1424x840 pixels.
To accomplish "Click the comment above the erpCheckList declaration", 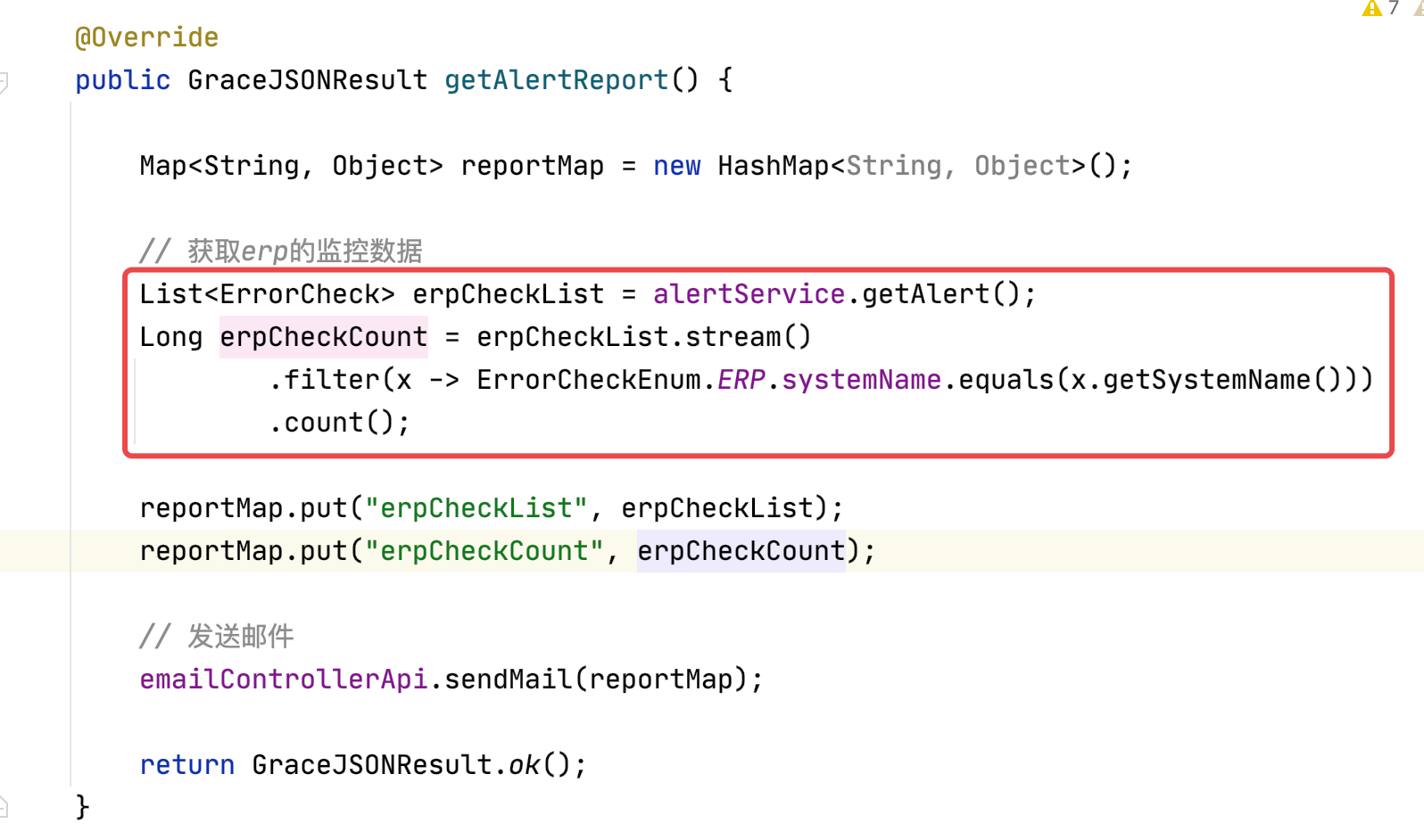I will point(280,251).
